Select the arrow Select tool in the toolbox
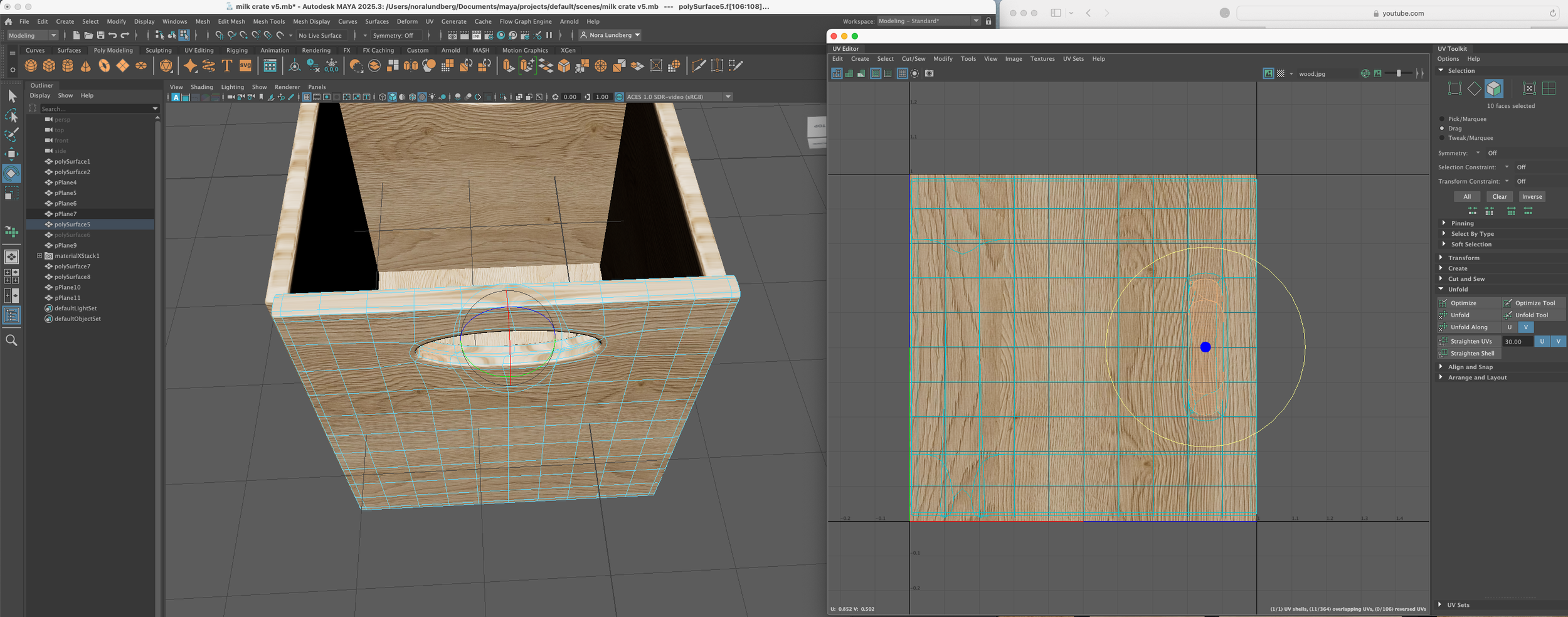This screenshot has width=1568, height=617. point(12,96)
